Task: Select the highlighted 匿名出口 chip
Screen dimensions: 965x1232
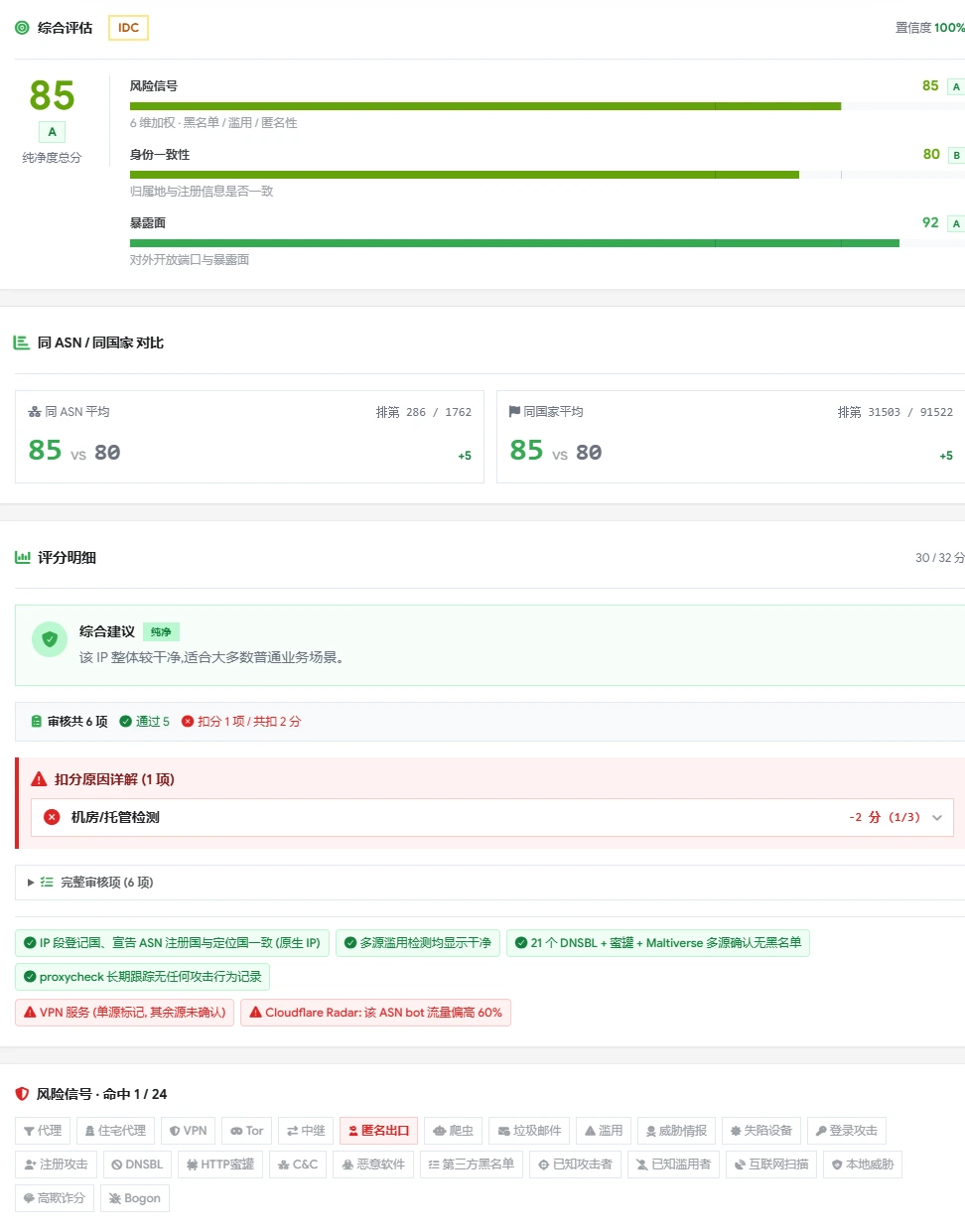Action: (379, 1131)
